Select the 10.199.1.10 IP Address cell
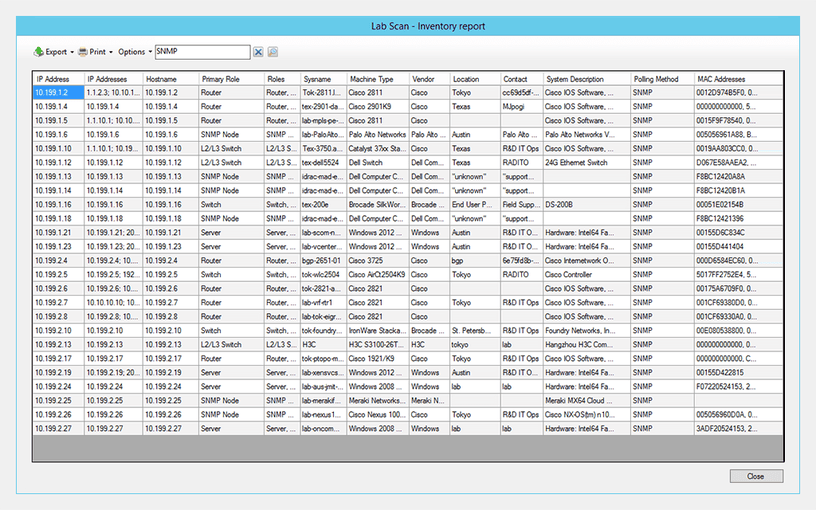 pyautogui.click(x=59, y=149)
